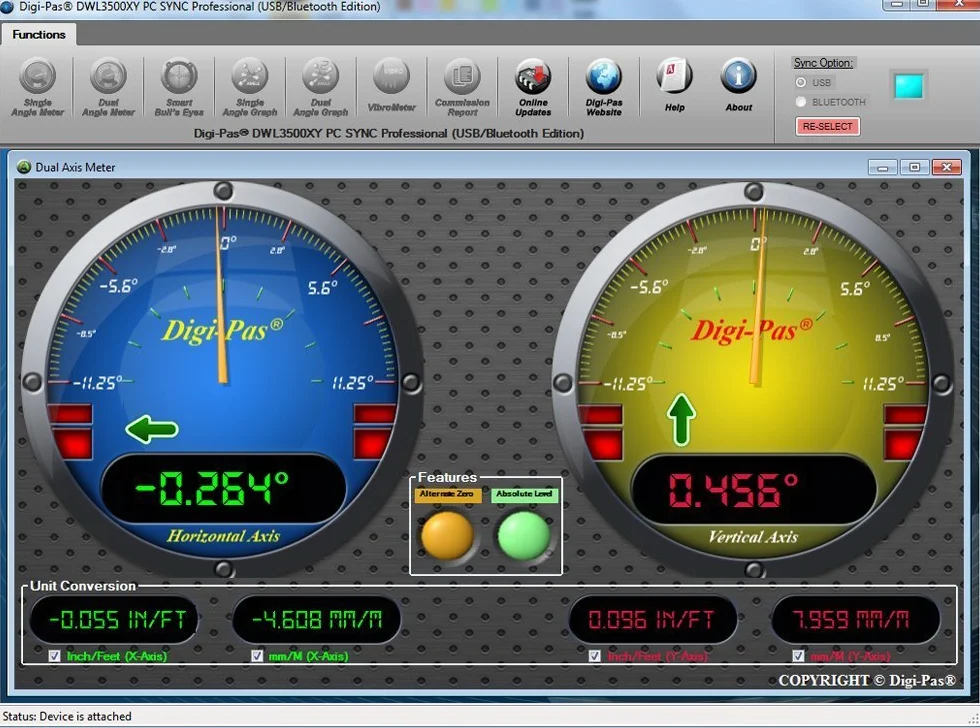Switch to the Functions tab
This screenshot has height=728, width=980.
[38, 34]
